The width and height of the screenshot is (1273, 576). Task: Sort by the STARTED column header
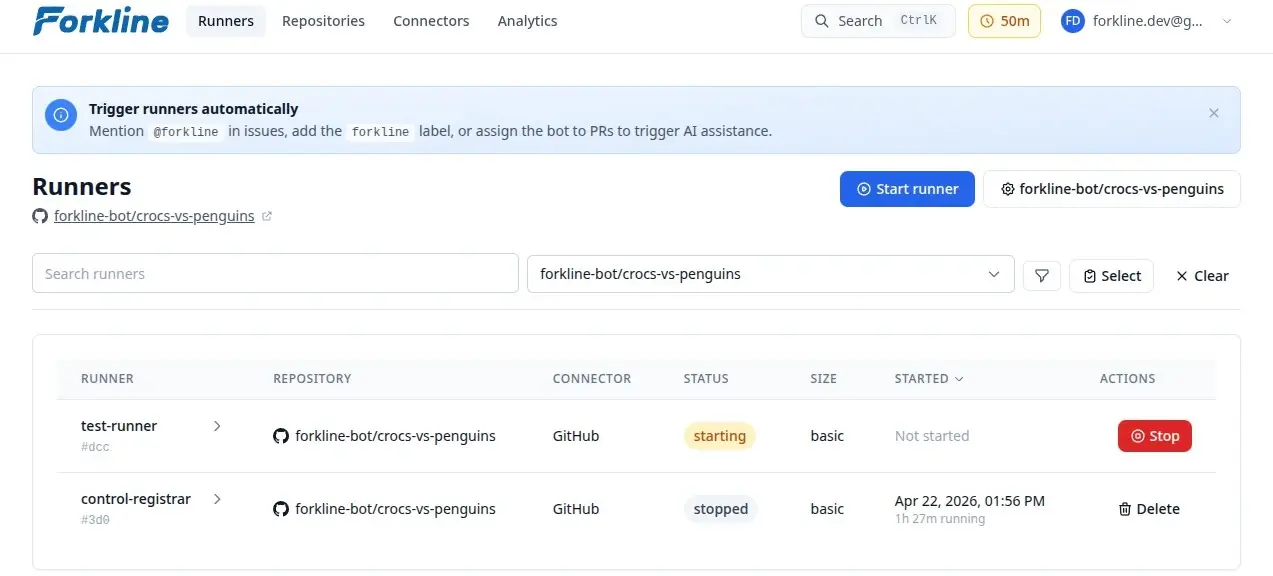tap(929, 379)
